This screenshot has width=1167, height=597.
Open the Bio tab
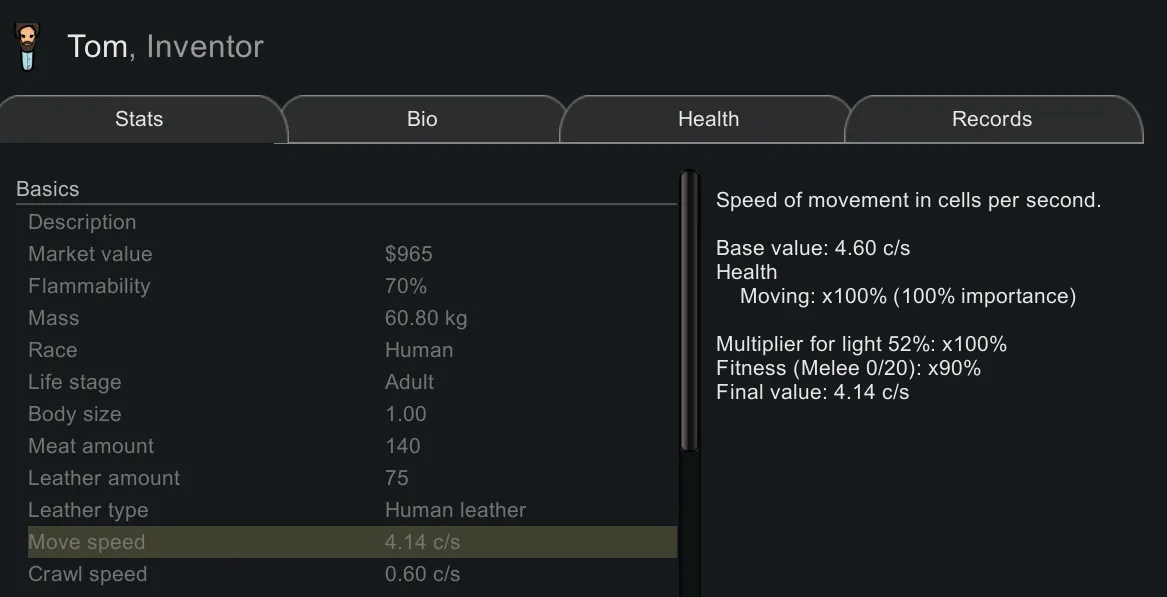coord(422,119)
